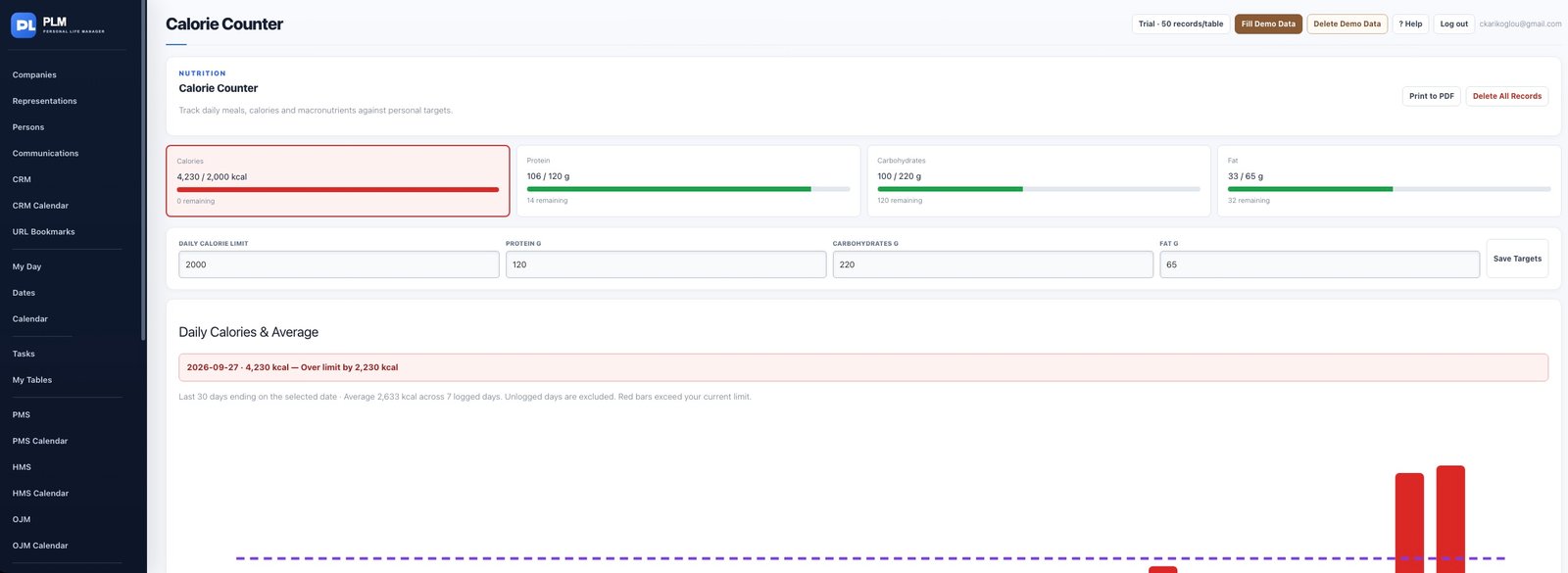Click the red Calories progress bar
Viewport: 1568px width, 573px height.
coord(338,189)
